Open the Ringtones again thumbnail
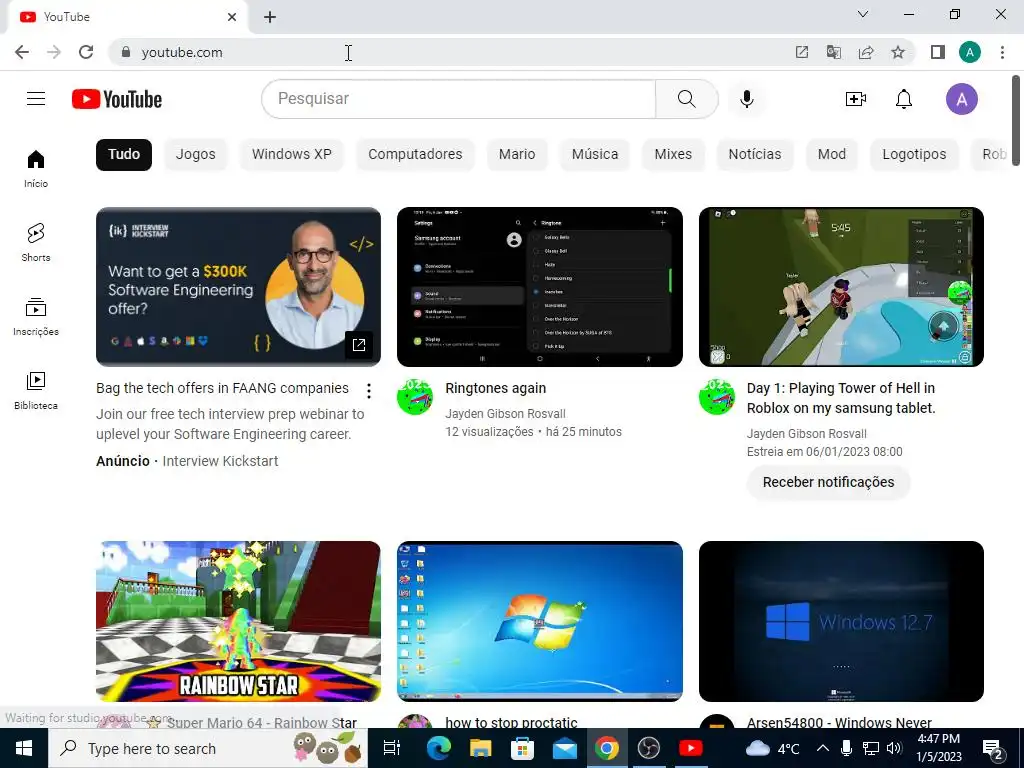 [x=539, y=287]
